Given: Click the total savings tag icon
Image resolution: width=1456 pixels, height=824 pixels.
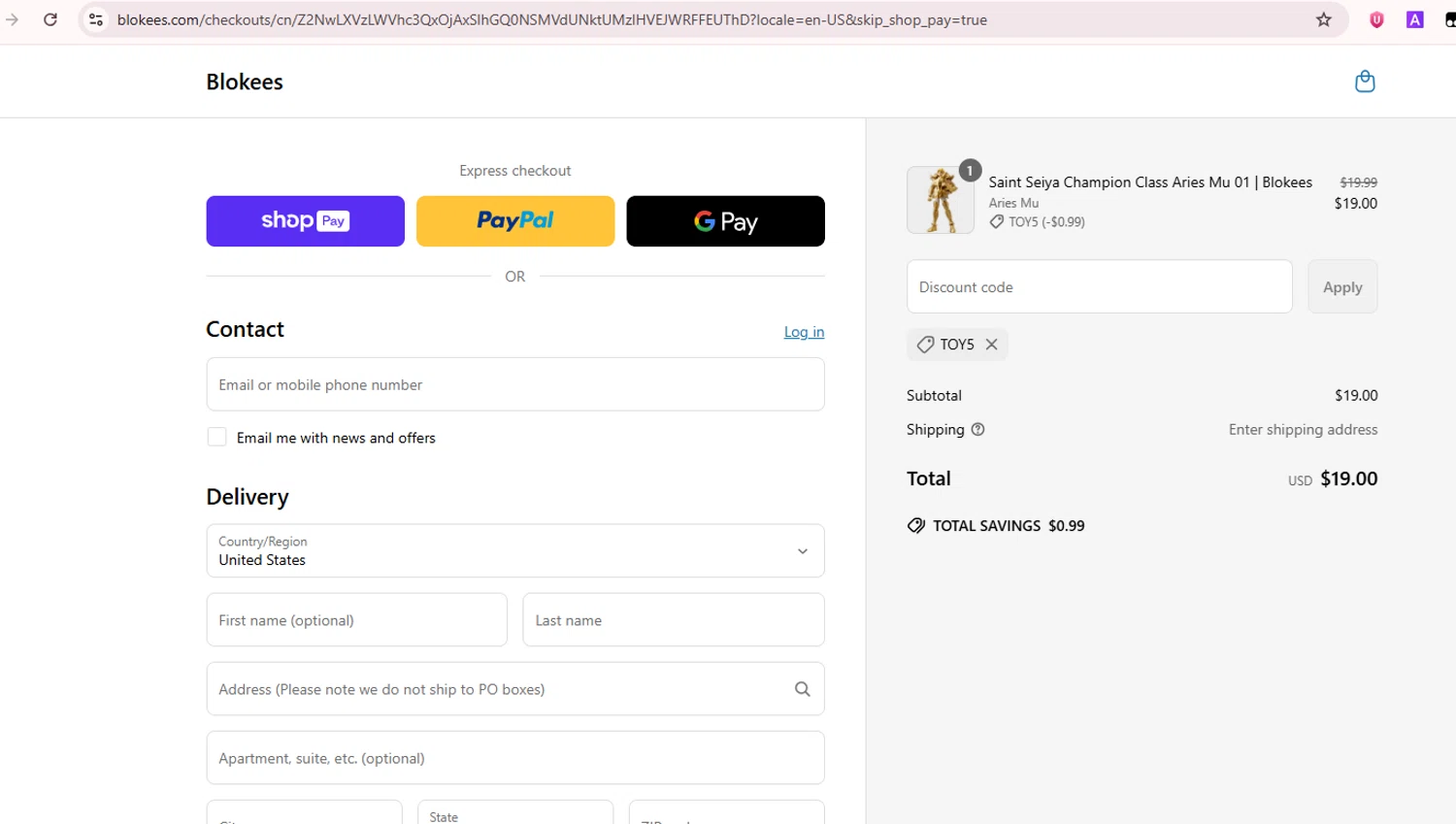Looking at the screenshot, I should click(915, 526).
